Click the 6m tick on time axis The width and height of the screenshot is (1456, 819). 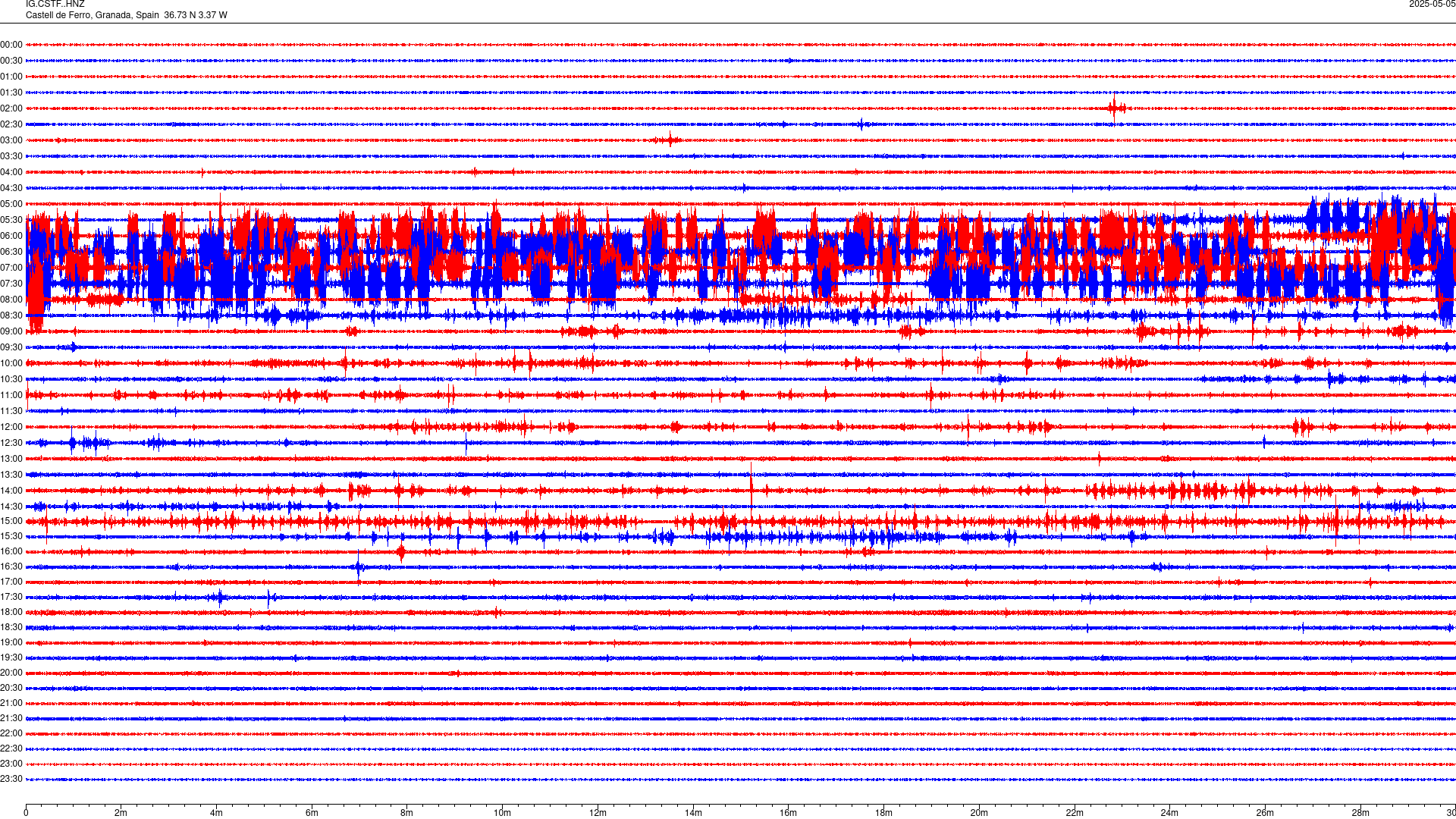click(312, 813)
